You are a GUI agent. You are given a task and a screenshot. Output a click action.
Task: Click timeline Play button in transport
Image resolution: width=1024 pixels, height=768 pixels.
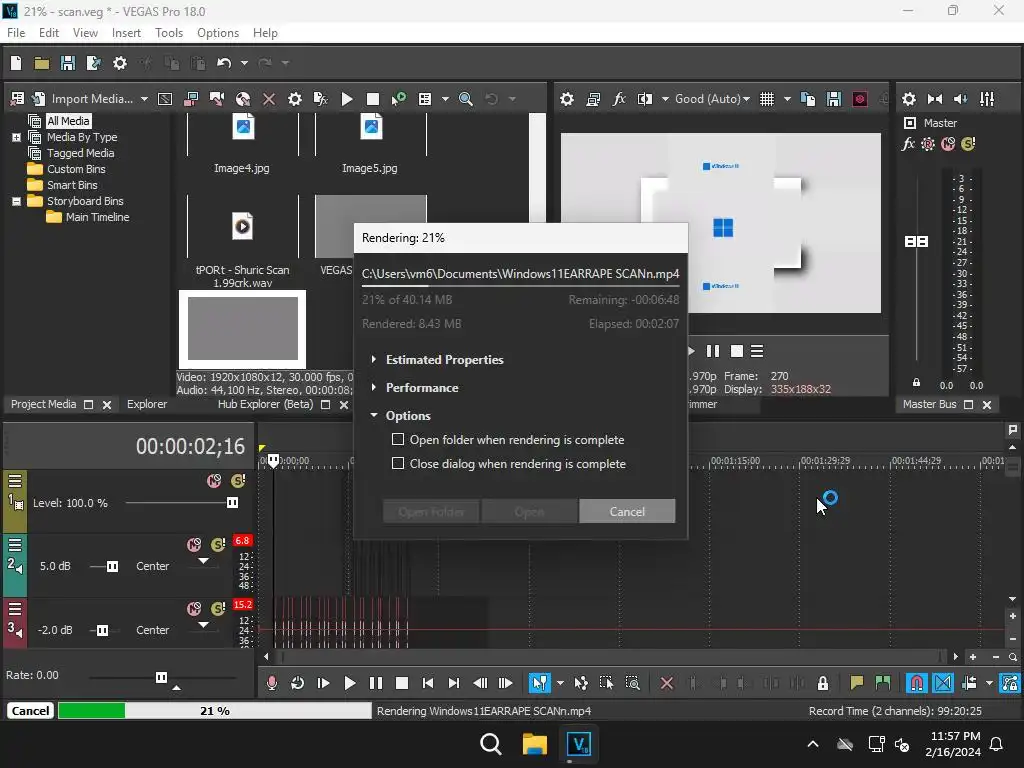(349, 683)
